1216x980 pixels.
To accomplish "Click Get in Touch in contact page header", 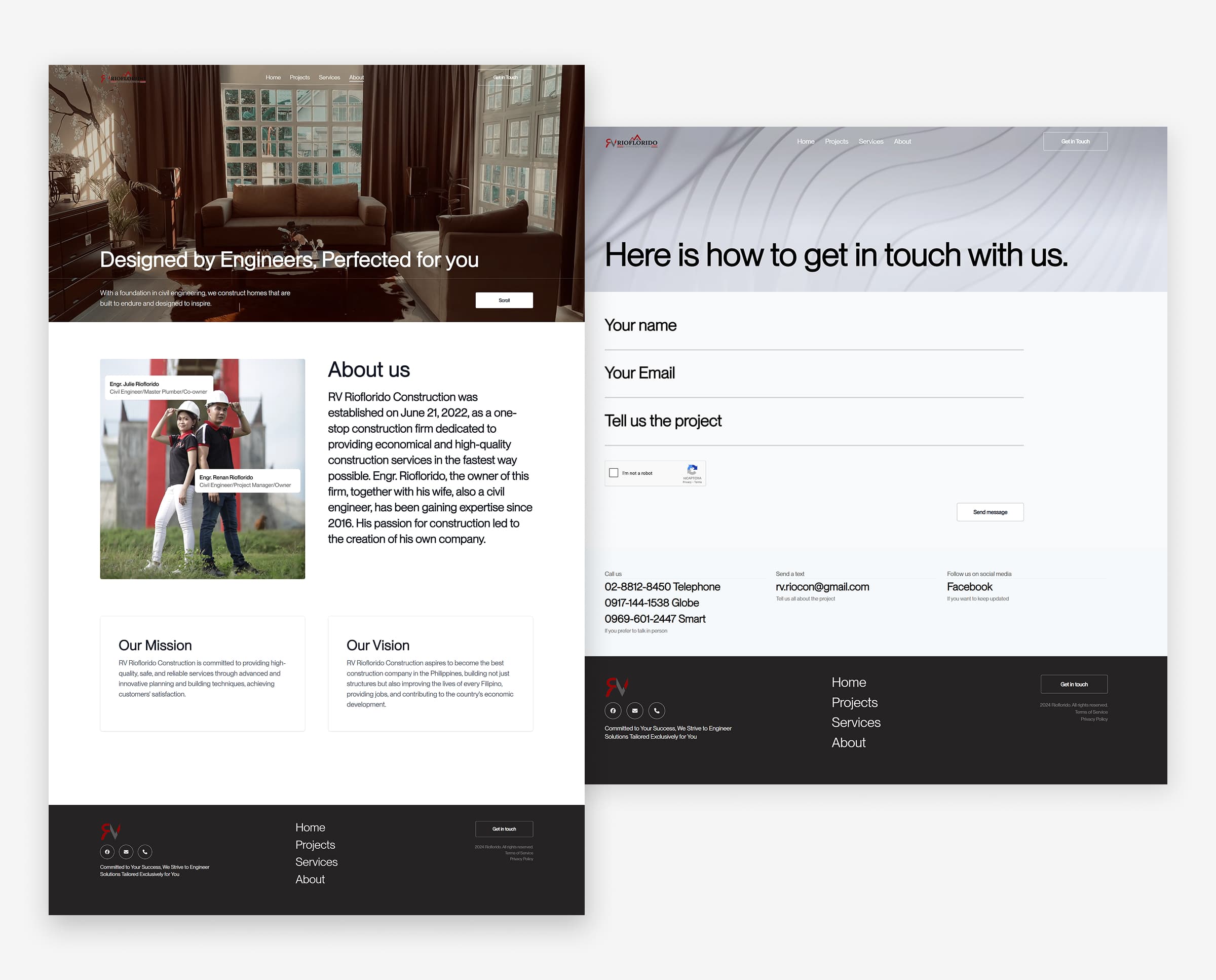I will pos(1075,141).
